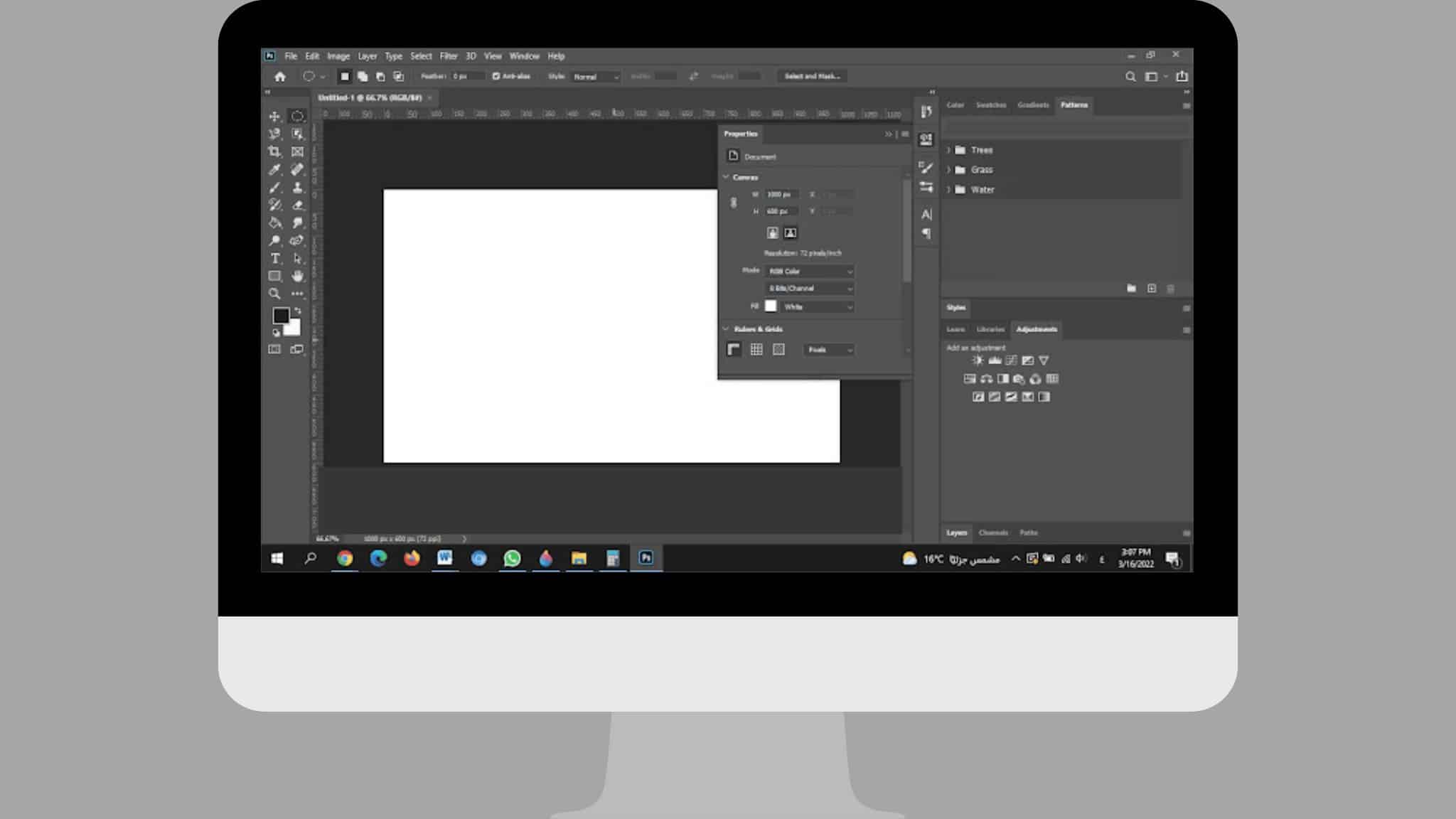
Task: Select the Zoom tool in the toolbox
Action: pos(274,294)
